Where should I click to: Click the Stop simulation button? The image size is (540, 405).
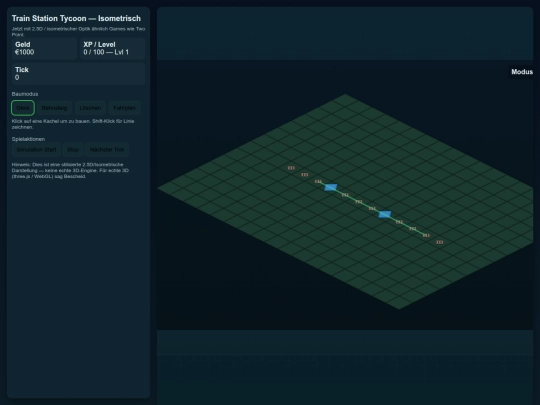[x=73, y=149]
